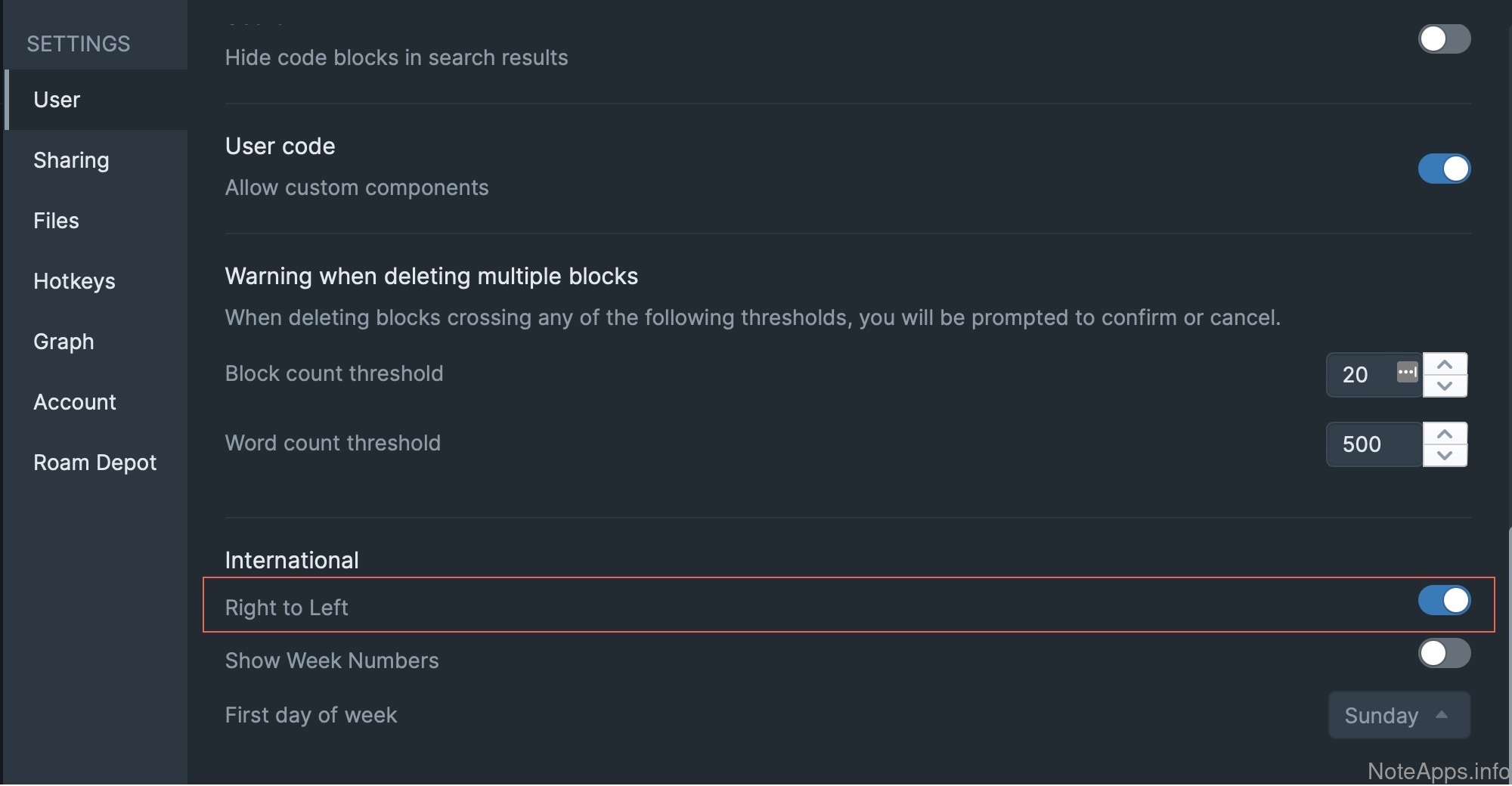This screenshot has height=786, width=1512.
Task: Turn off Right to Left switch
Action: tap(1444, 601)
